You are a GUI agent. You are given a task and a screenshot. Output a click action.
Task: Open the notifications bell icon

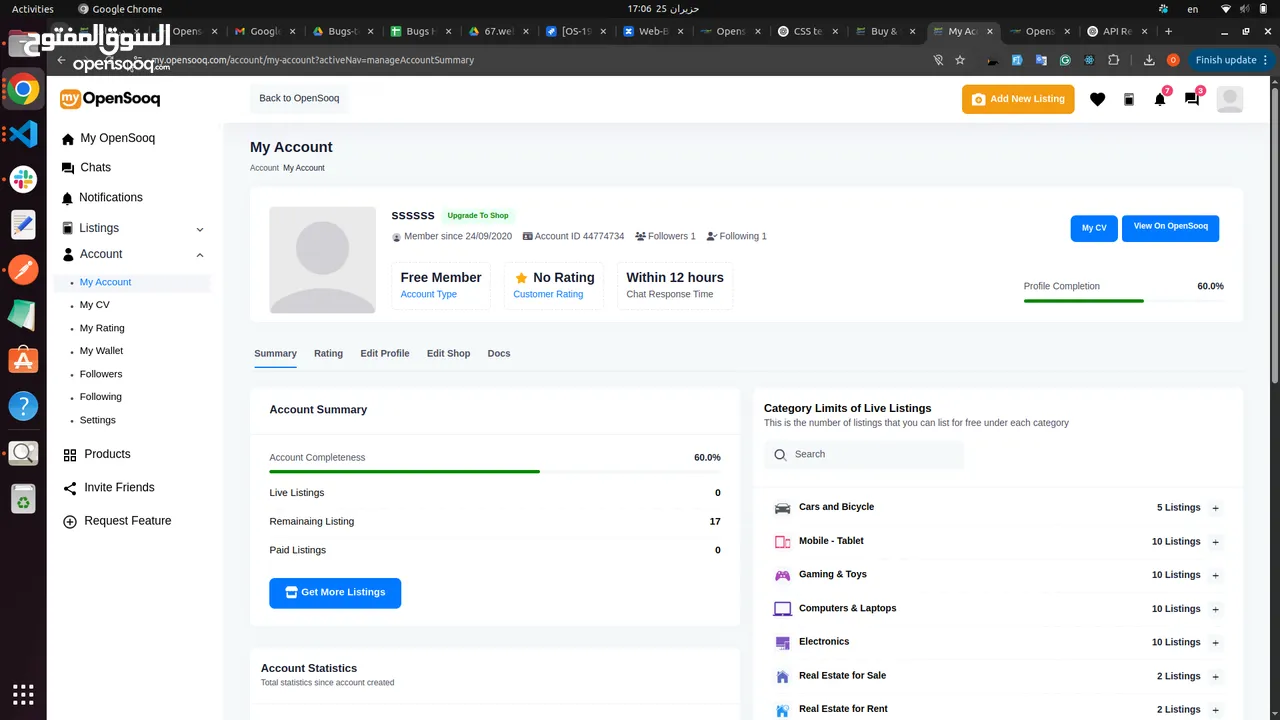click(x=1160, y=99)
